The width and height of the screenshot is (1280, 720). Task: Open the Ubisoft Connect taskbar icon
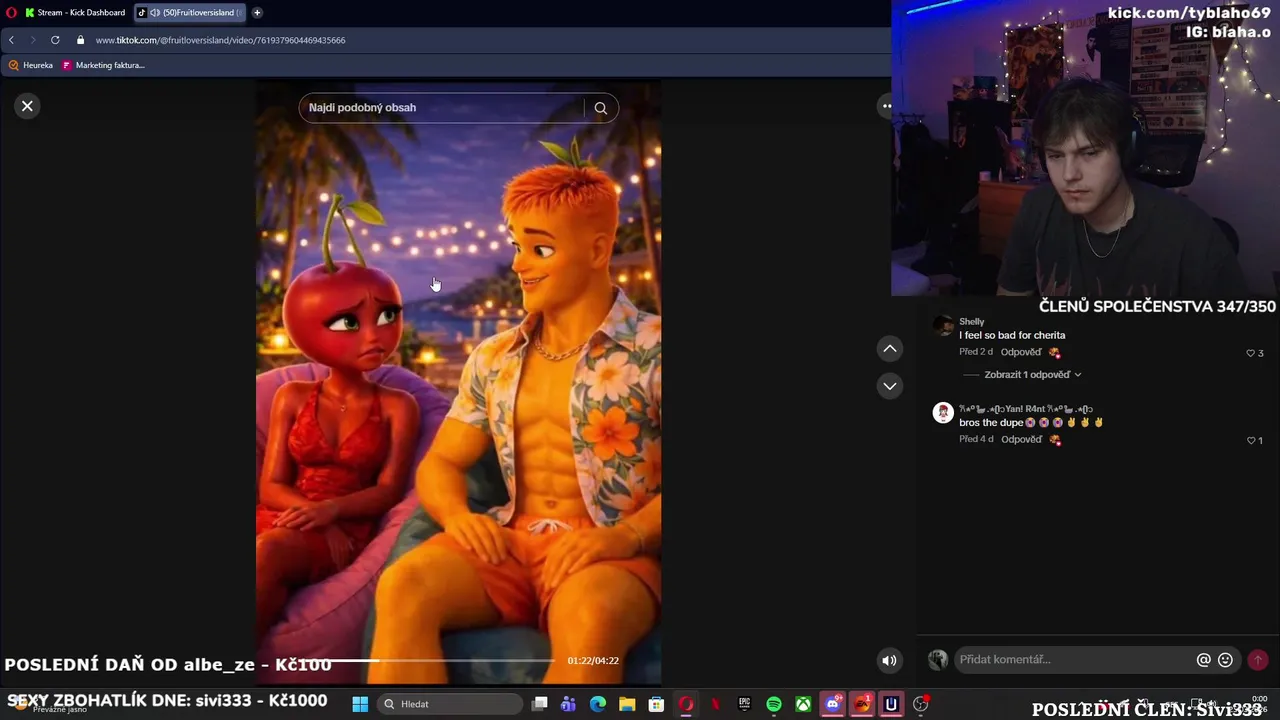[x=891, y=704]
